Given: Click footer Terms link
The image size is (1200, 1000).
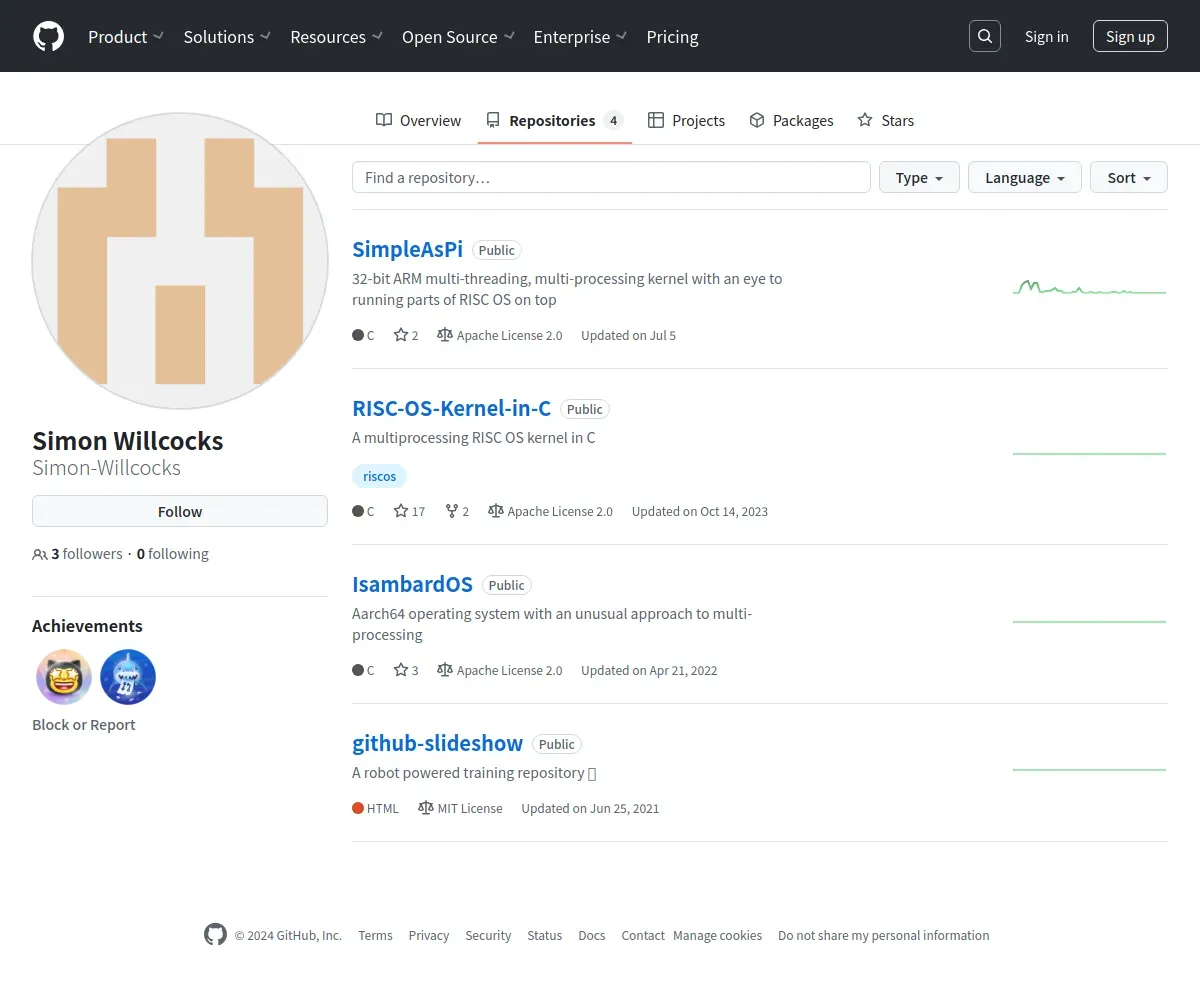Looking at the screenshot, I should point(375,935).
